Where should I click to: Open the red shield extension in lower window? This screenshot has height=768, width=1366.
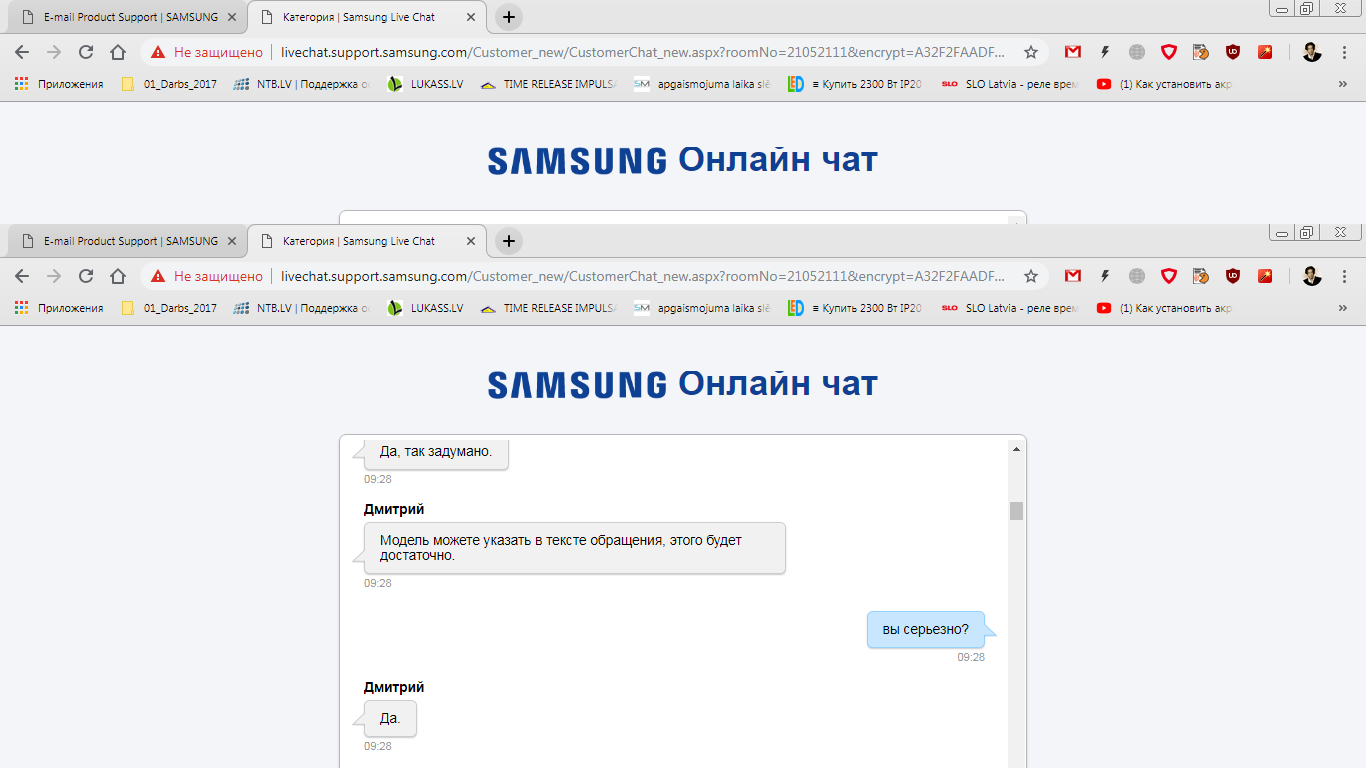(x=1169, y=276)
